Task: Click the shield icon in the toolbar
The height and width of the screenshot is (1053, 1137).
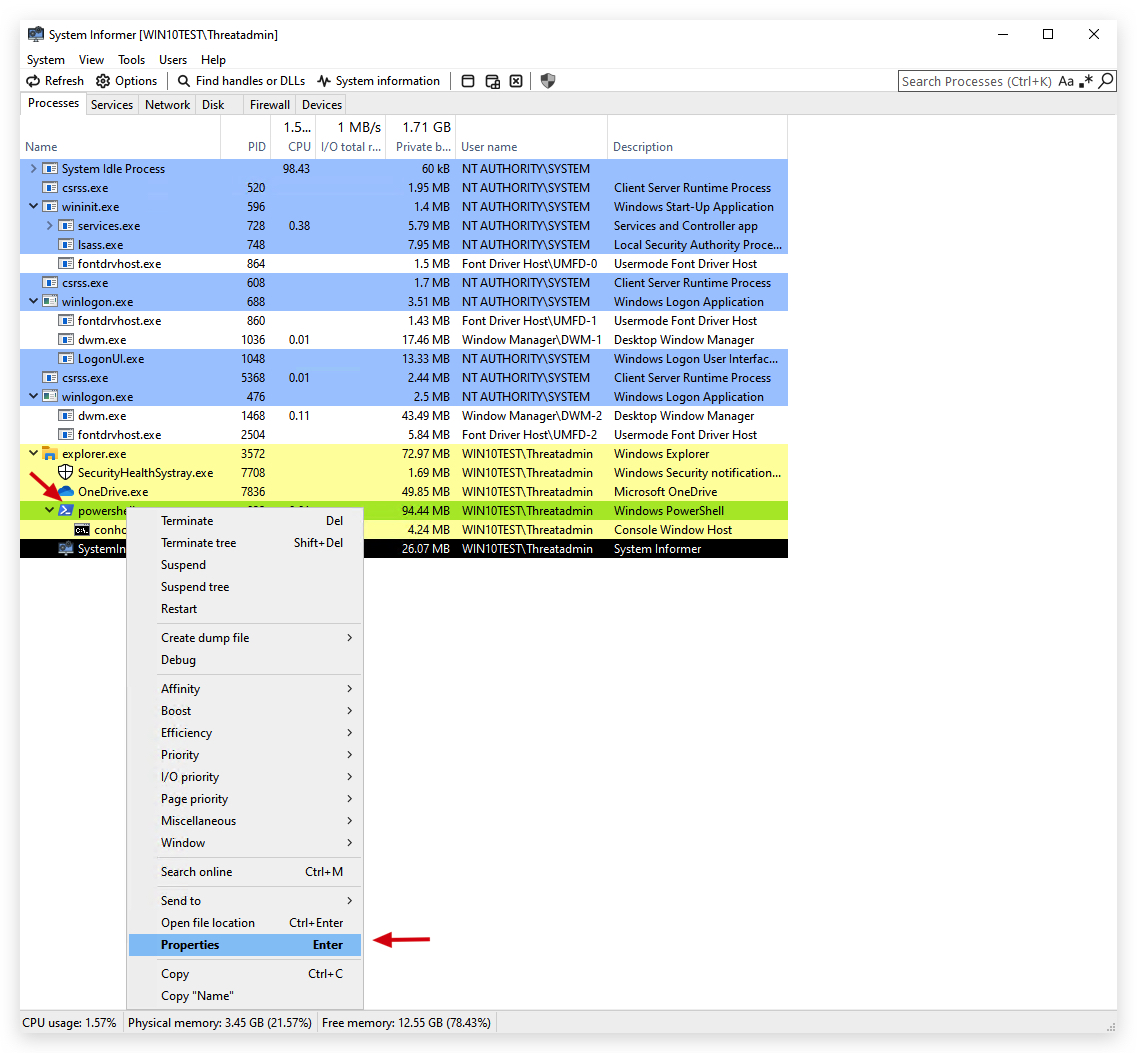Action: [548, 81]
